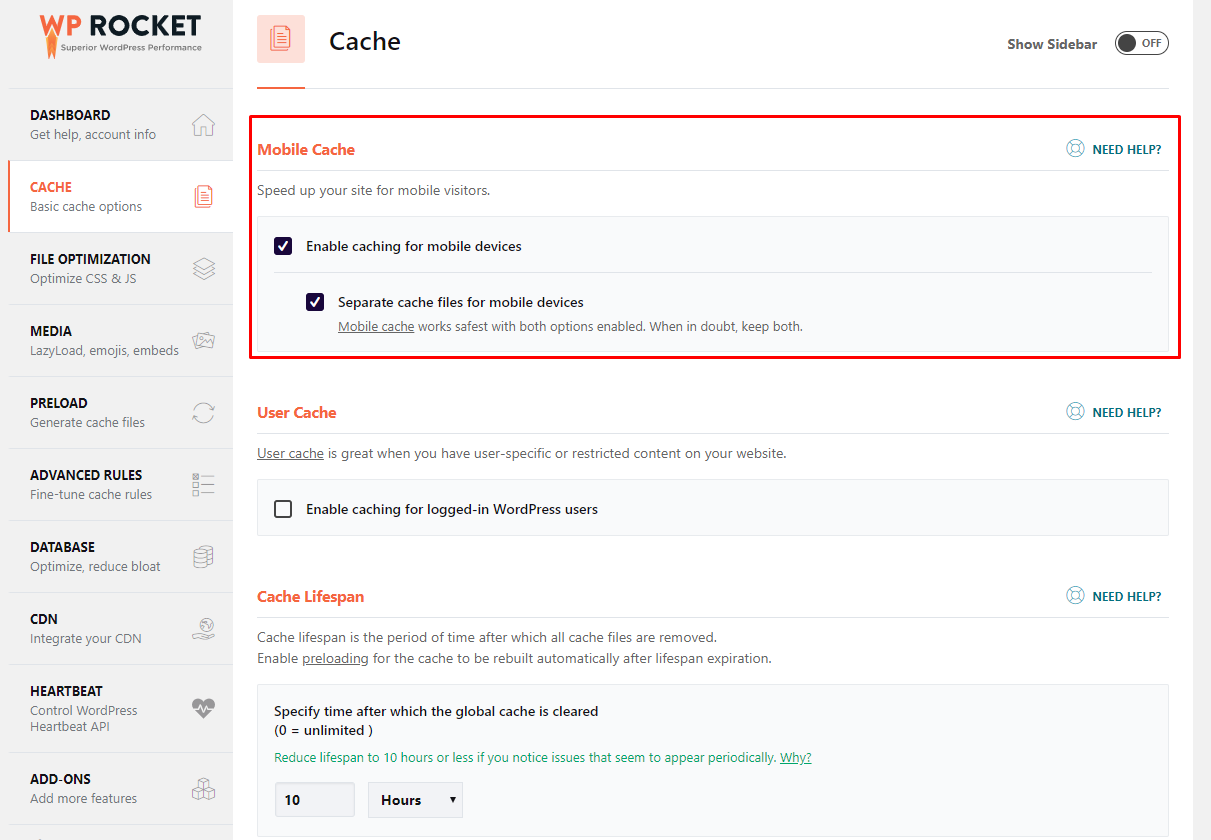Click Need Help link for User Cache
The height and width of the screenshot is (840, 1211).
coord(1127,413)
